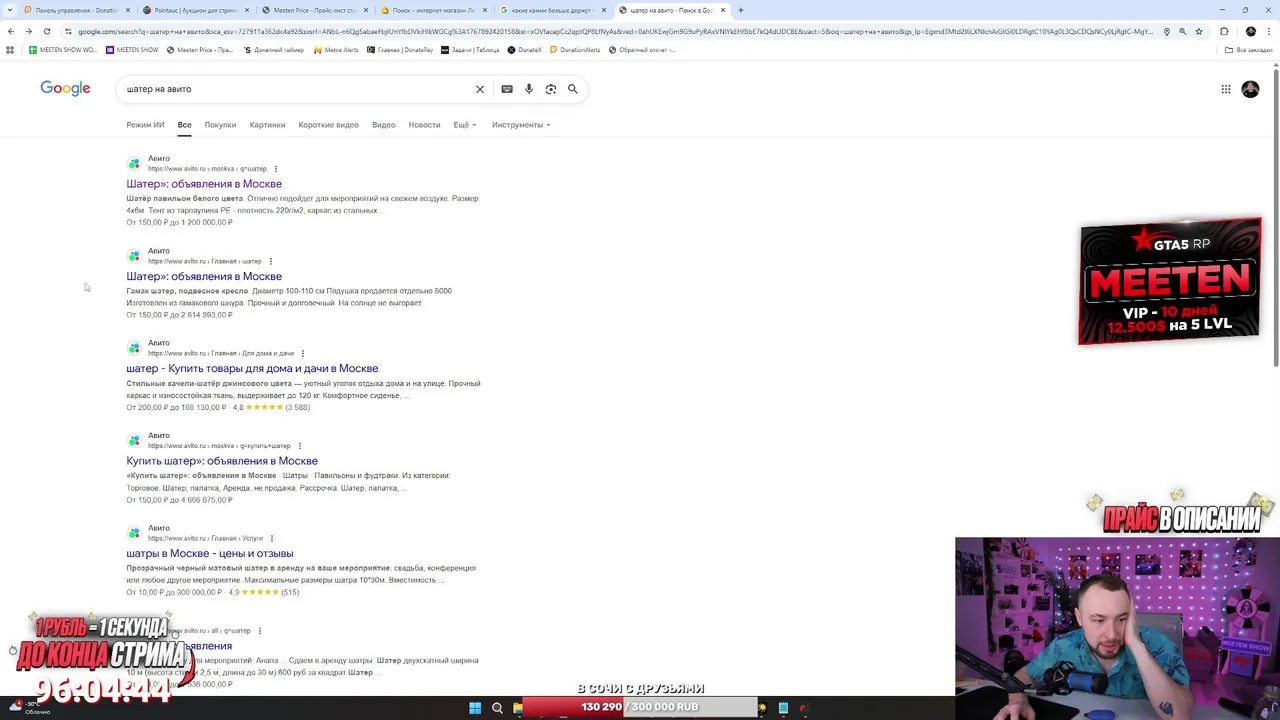
Task: Go to the Google logo homepage
Action: click(65, 89)
